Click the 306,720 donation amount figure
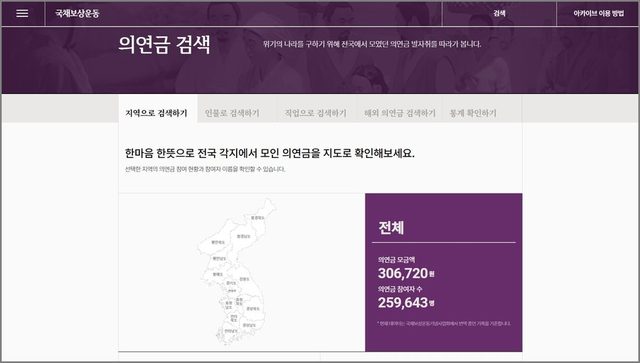 tap(403, 273)
